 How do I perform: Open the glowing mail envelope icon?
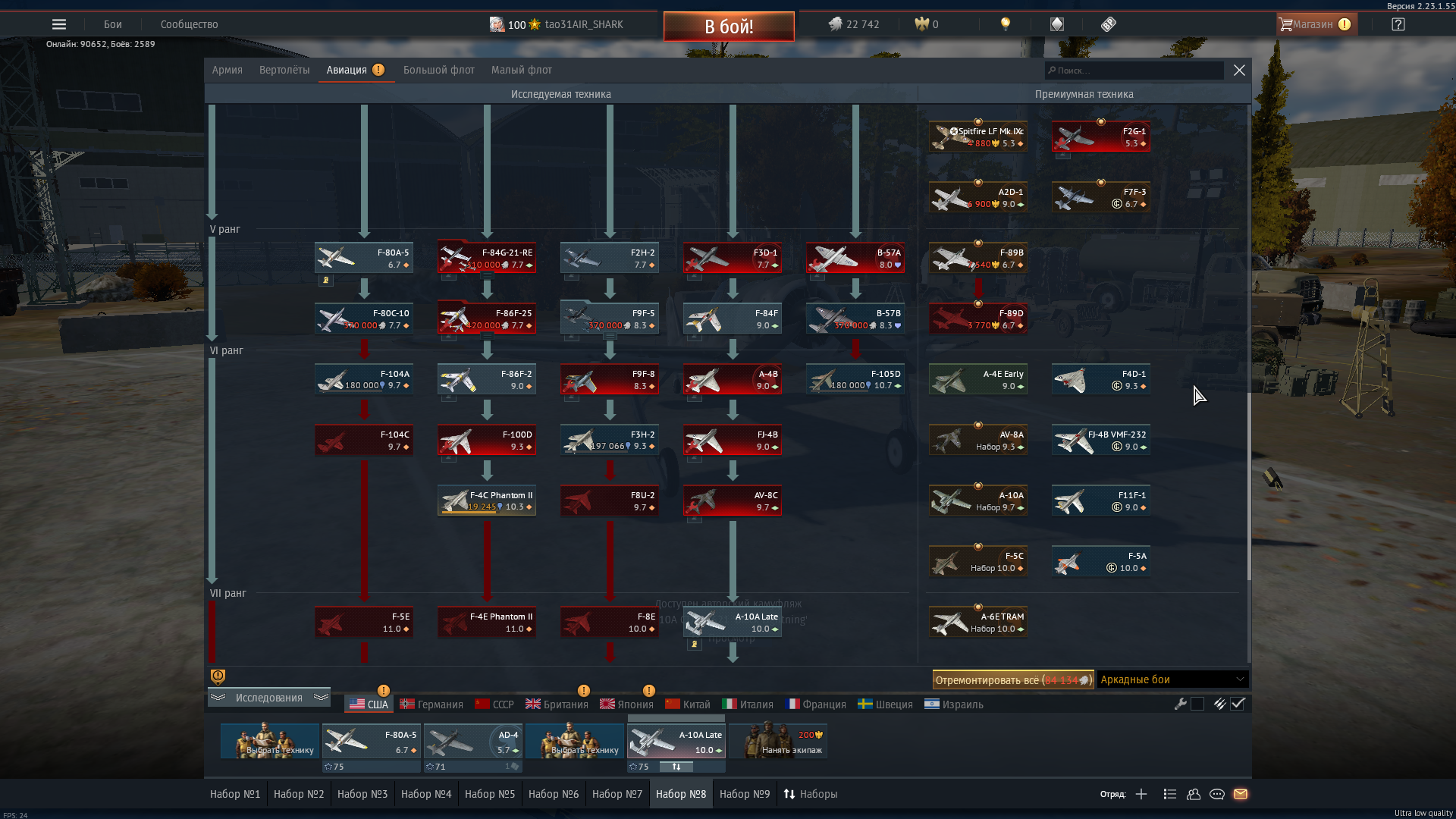tap(1241, 794)
